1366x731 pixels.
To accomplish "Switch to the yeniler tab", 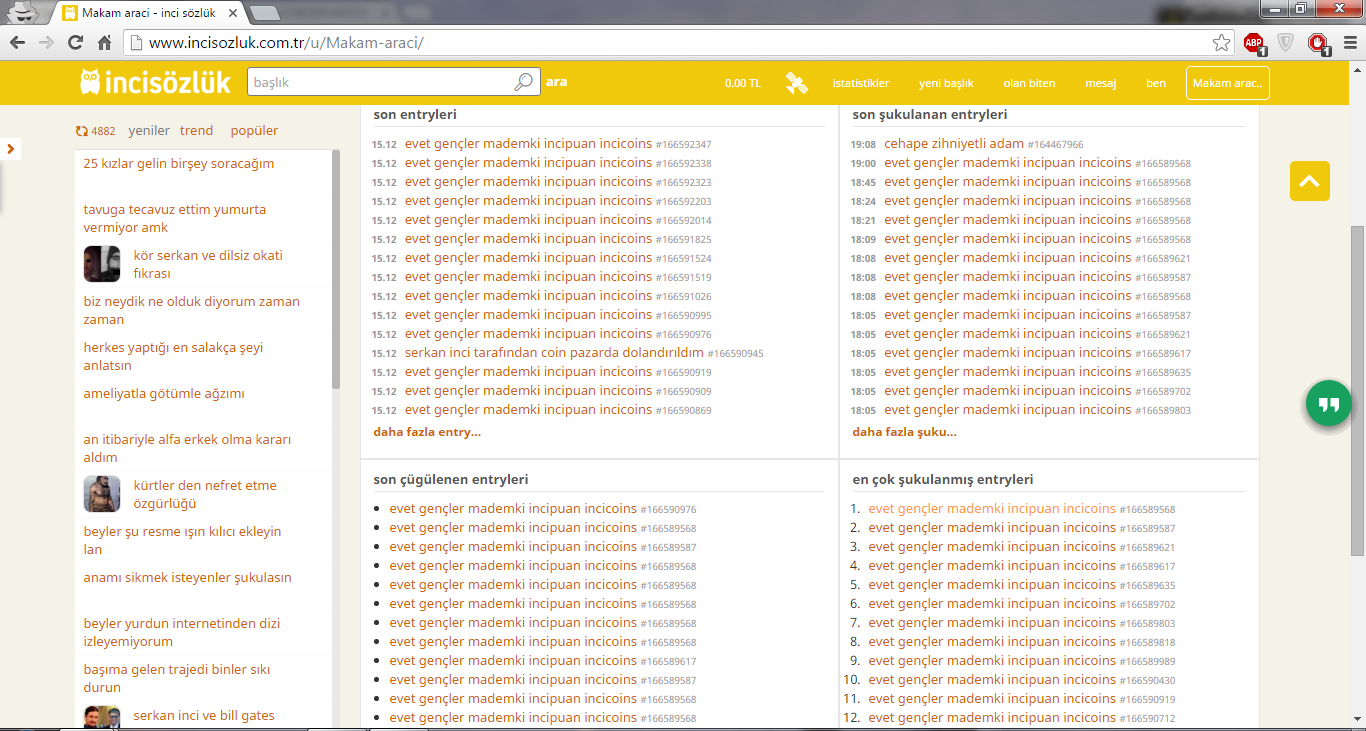I will tap(149, 131).
